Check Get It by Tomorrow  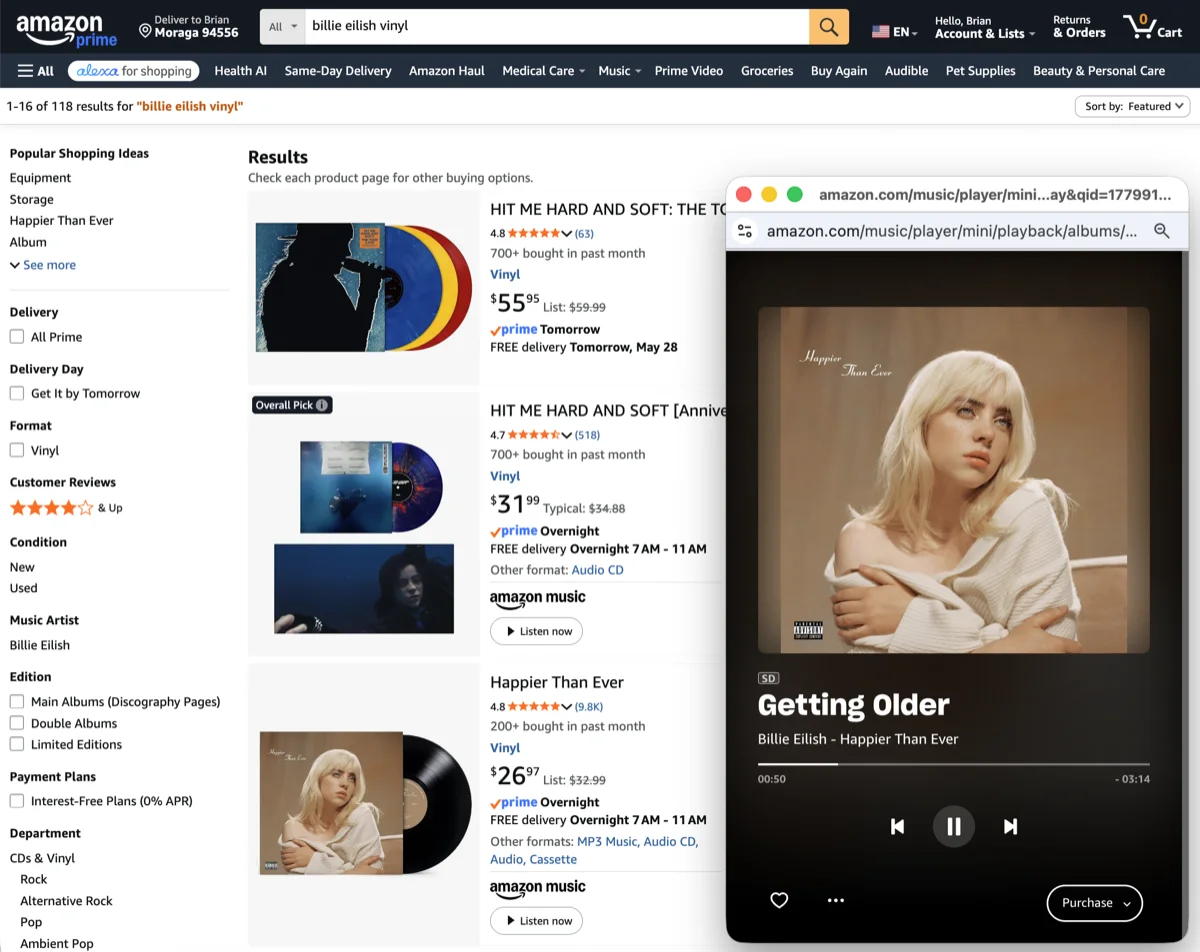(x=17, y=393)
